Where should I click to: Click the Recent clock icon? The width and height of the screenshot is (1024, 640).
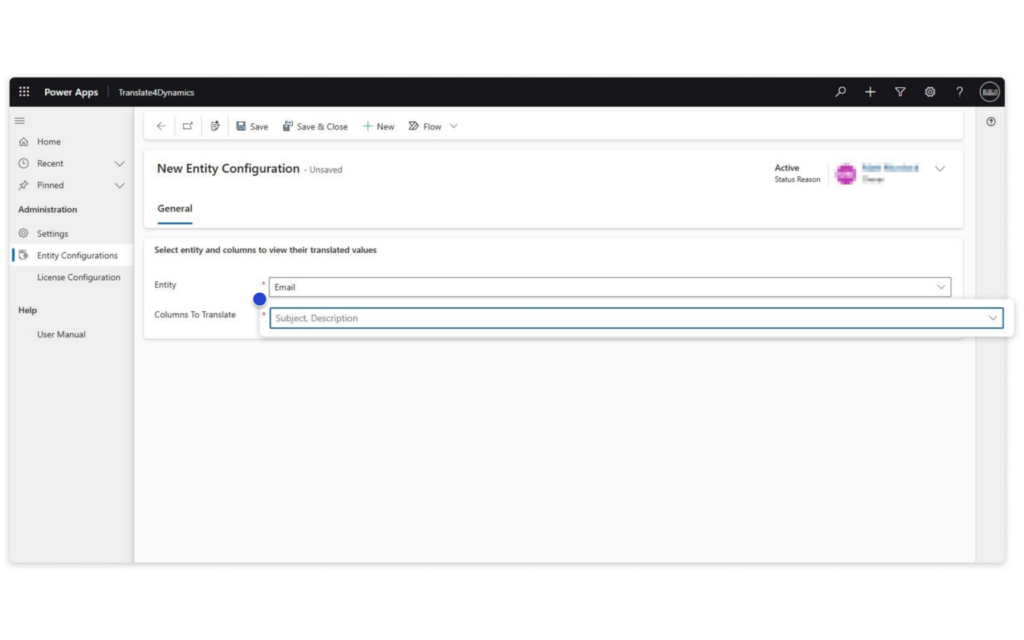pos(24,163)
